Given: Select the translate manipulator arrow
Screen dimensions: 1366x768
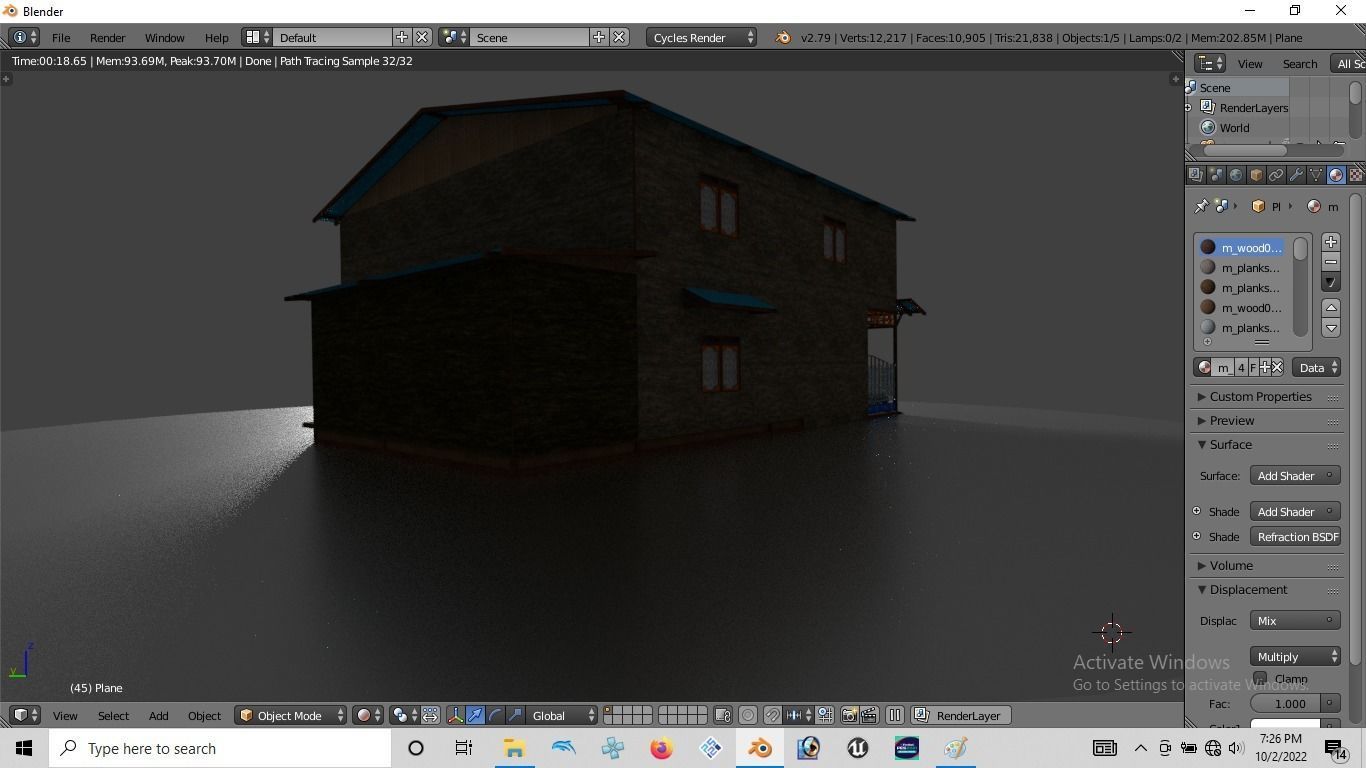Looking at the screenshot, I should [475, 716].
